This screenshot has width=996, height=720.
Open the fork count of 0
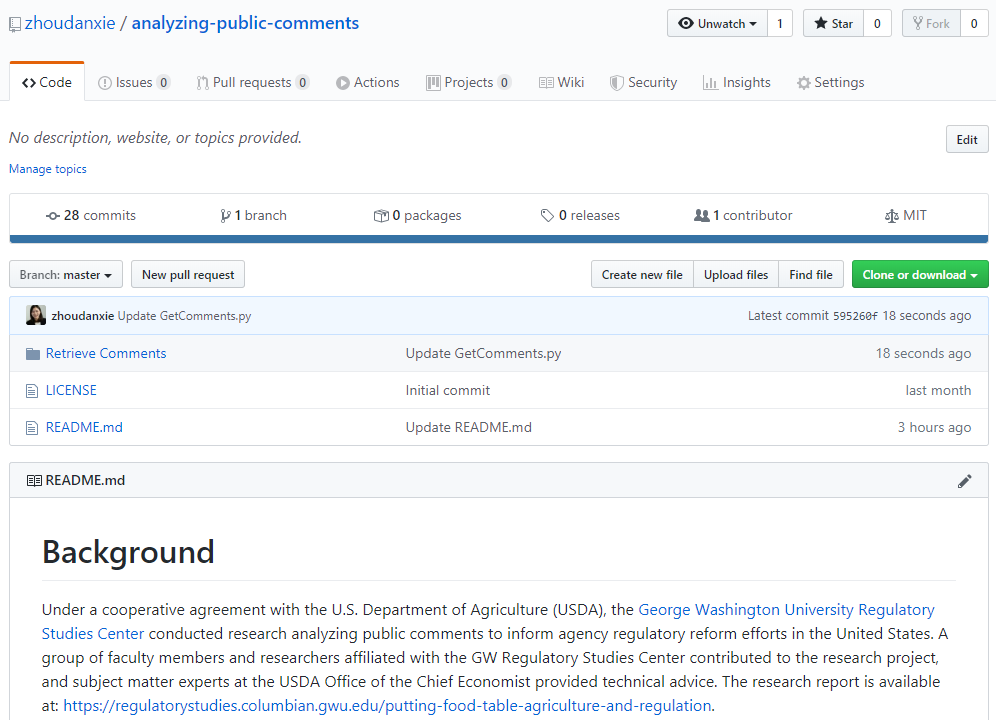coord(974,24)
